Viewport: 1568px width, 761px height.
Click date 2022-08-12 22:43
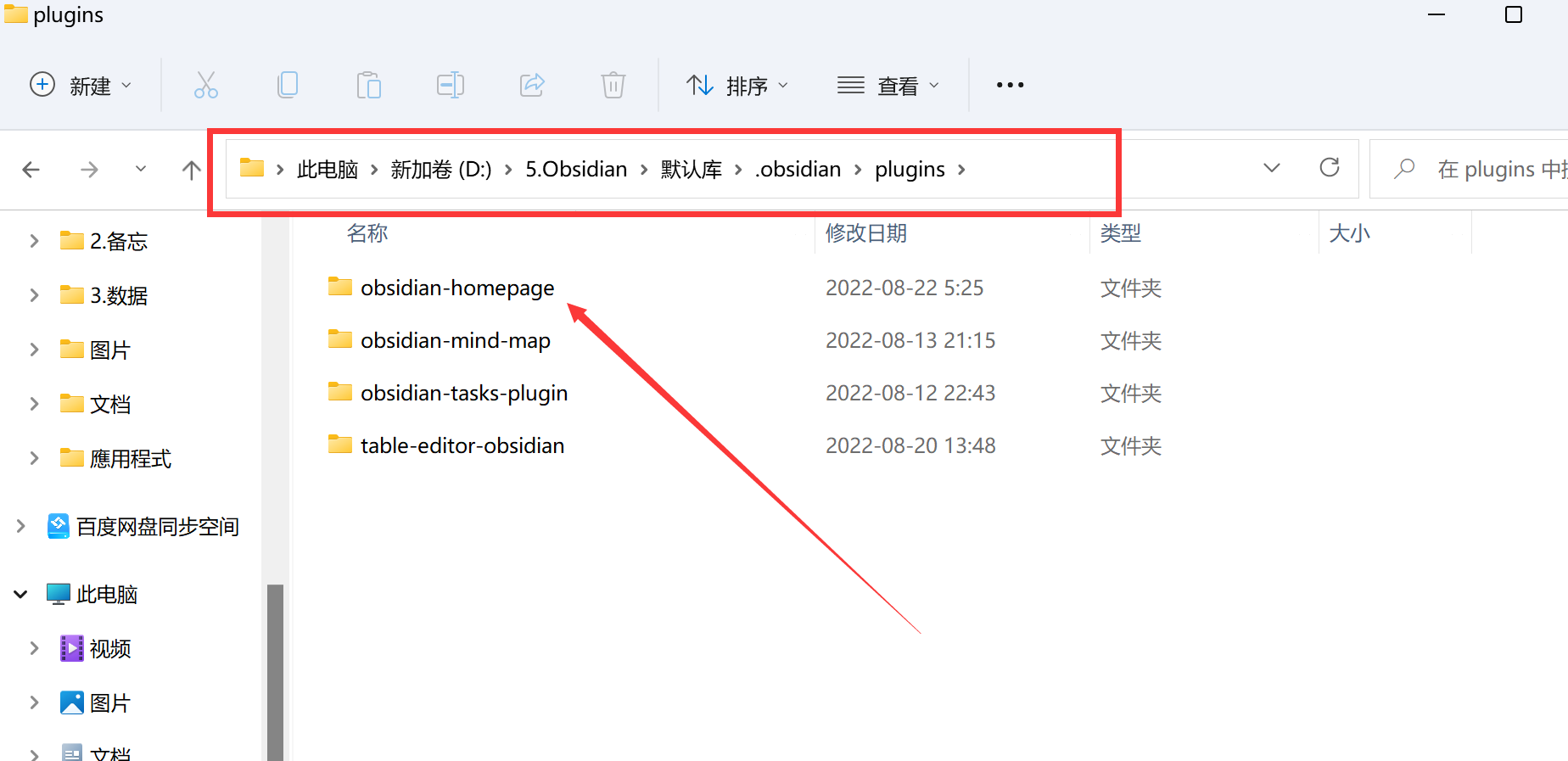pyautogui.click(x=910, y=394)
